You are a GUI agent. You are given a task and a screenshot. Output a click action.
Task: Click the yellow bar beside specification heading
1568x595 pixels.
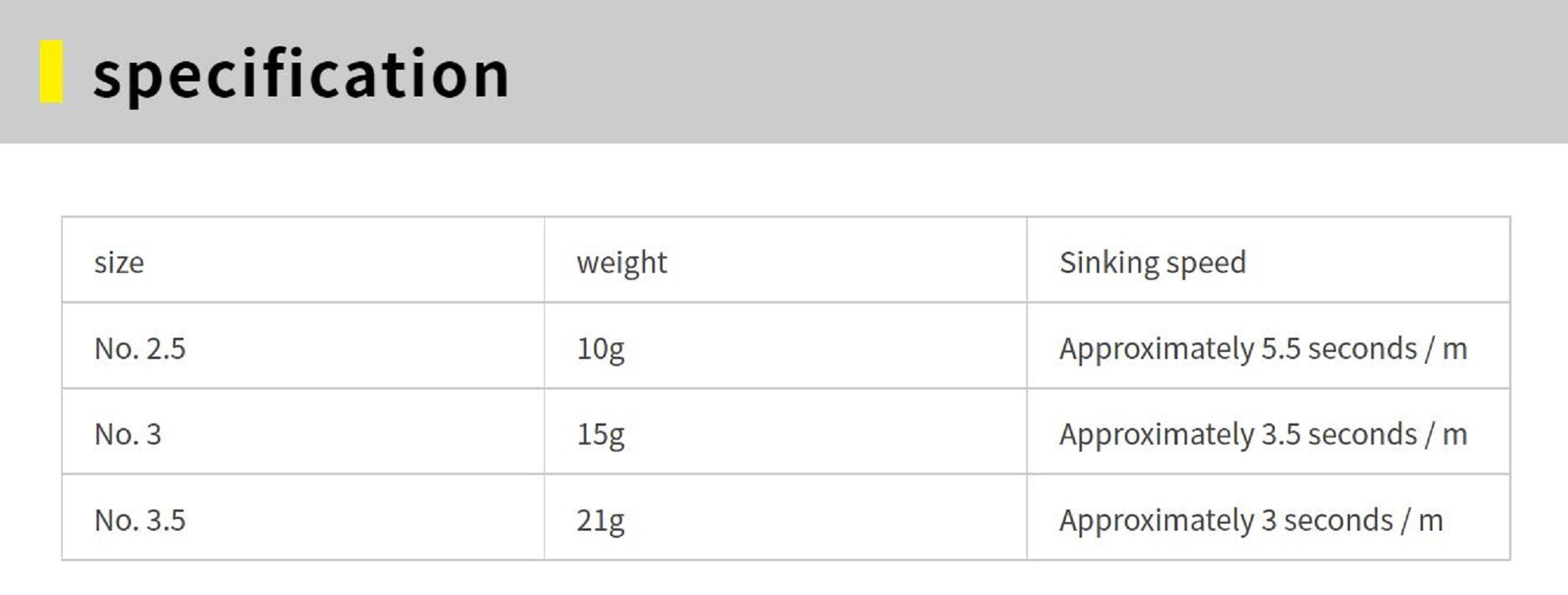pyautogui.click(x=52, y=72)
